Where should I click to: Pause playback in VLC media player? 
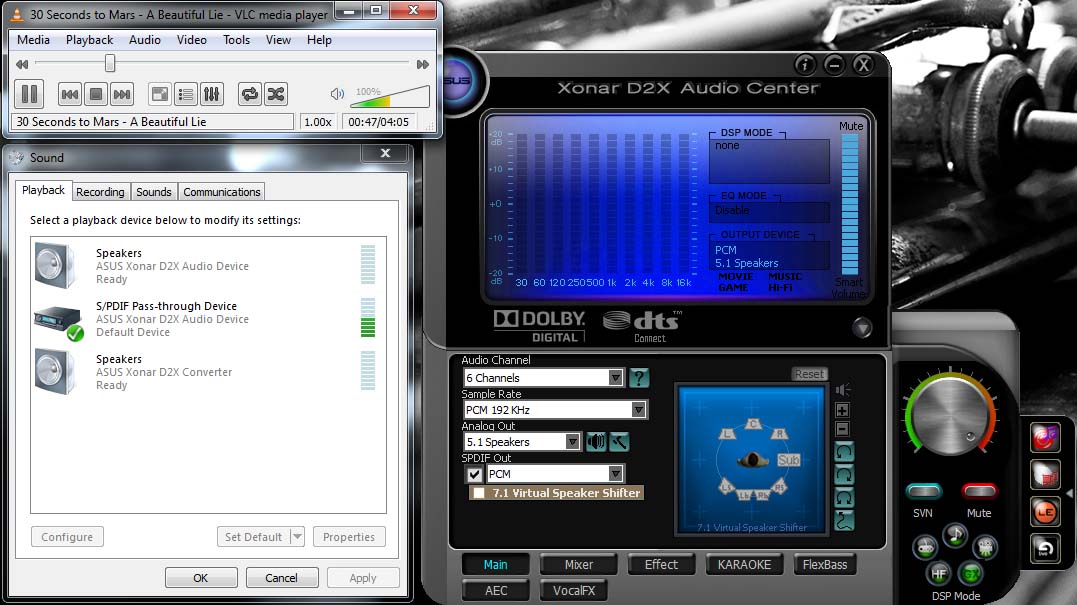tap(30, 94)
